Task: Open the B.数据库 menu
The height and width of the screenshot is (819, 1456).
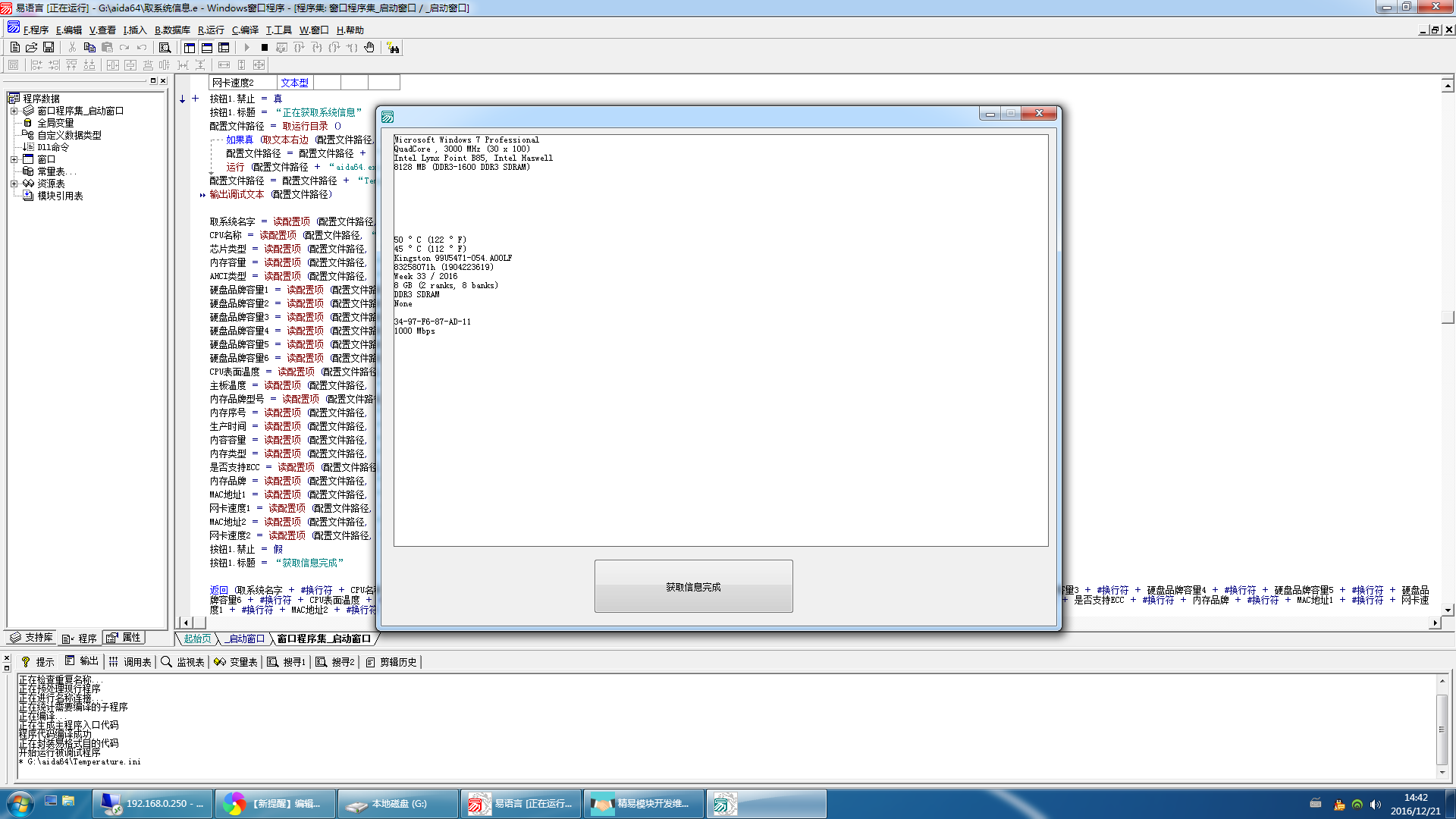Action: pos(172,30)
